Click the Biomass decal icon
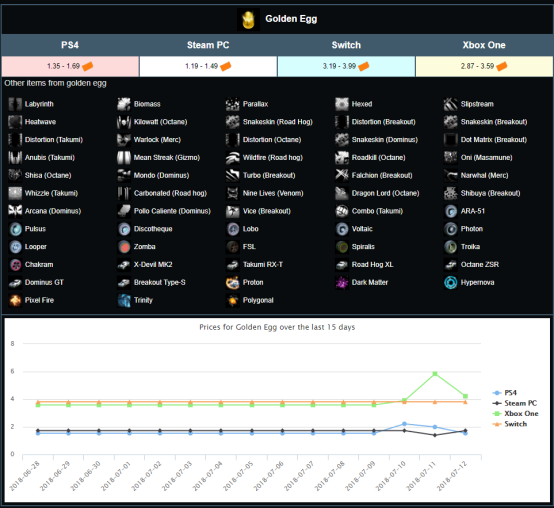554x508 pixels. tap(124, 104)
